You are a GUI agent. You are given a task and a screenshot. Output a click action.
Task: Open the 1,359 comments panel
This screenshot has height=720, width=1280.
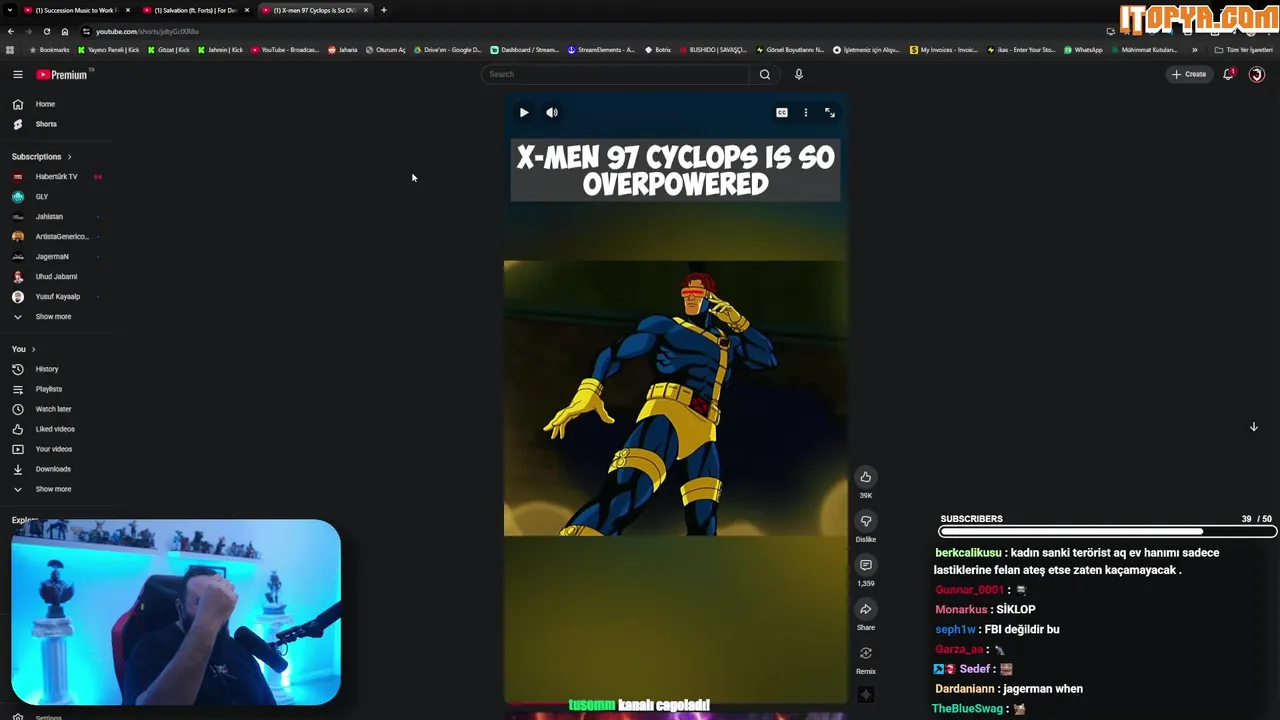866,565
